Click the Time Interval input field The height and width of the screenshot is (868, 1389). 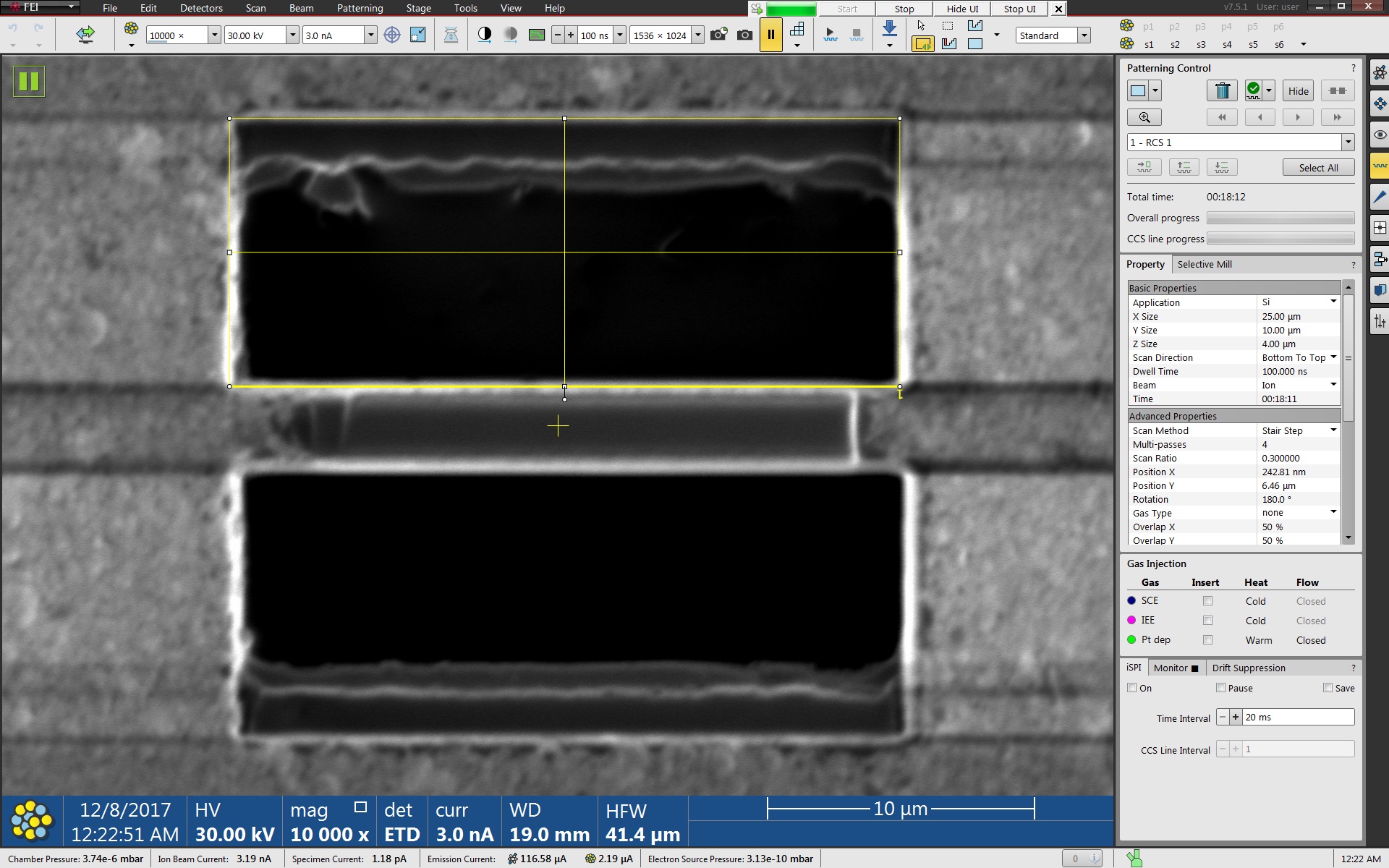click(x=1297, y=718)
